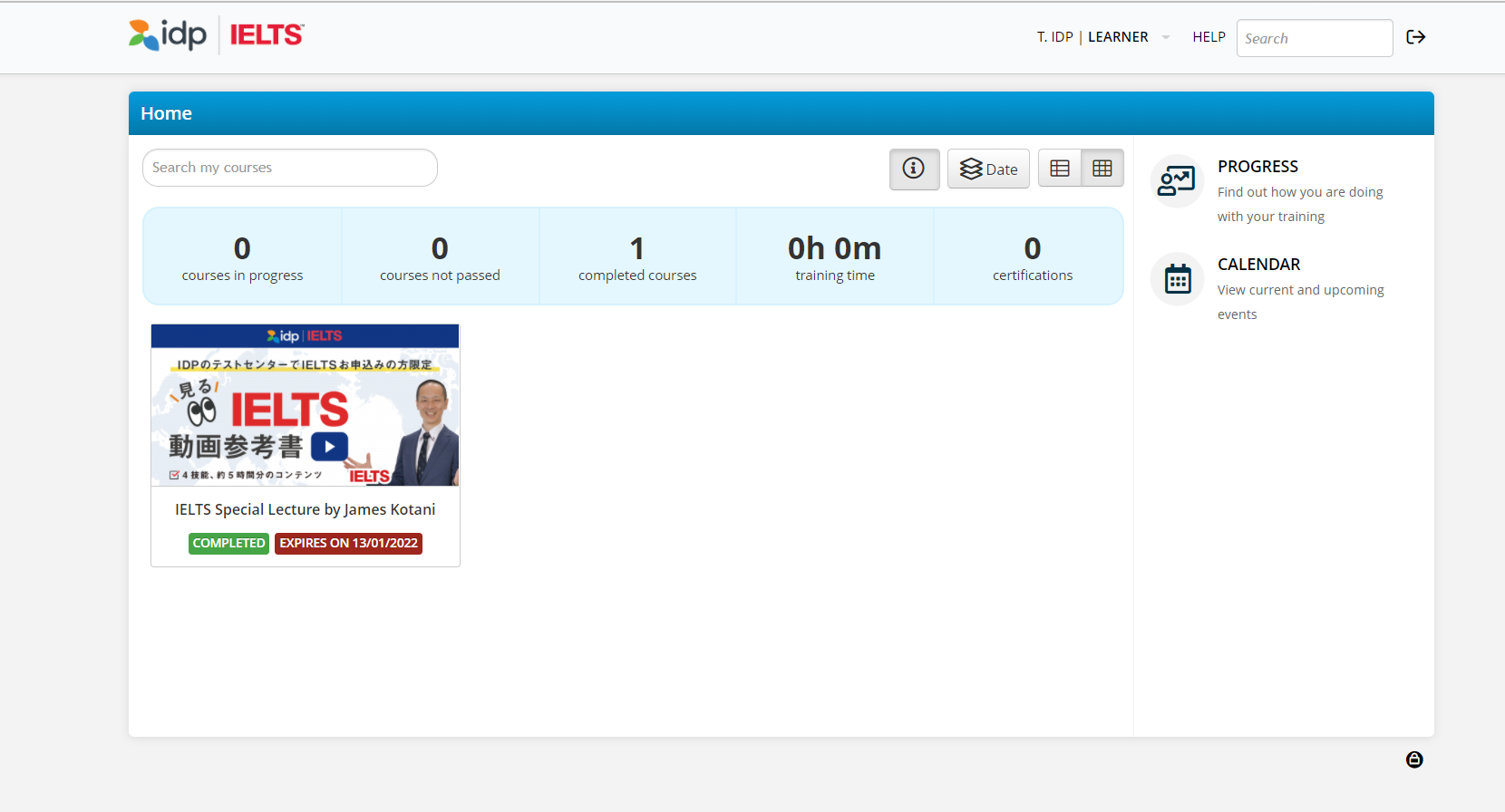The width and height of the screenshot is (1505, 812).
Task: Sort courses using the Date button
Action: [988, 169]
